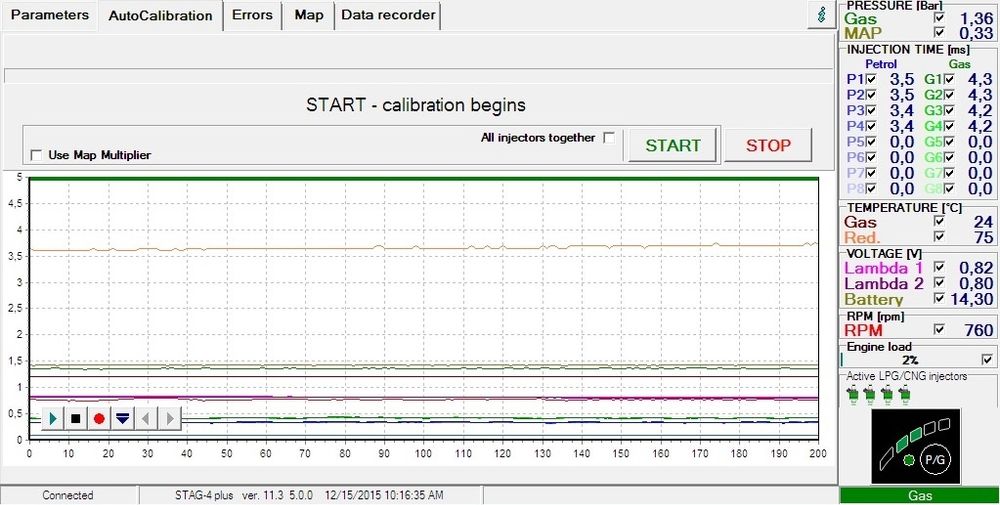Toggle RPM display checkbox
Viewport: 1000px width, 505px height.
pyautogui.click(x=939, y=330)
